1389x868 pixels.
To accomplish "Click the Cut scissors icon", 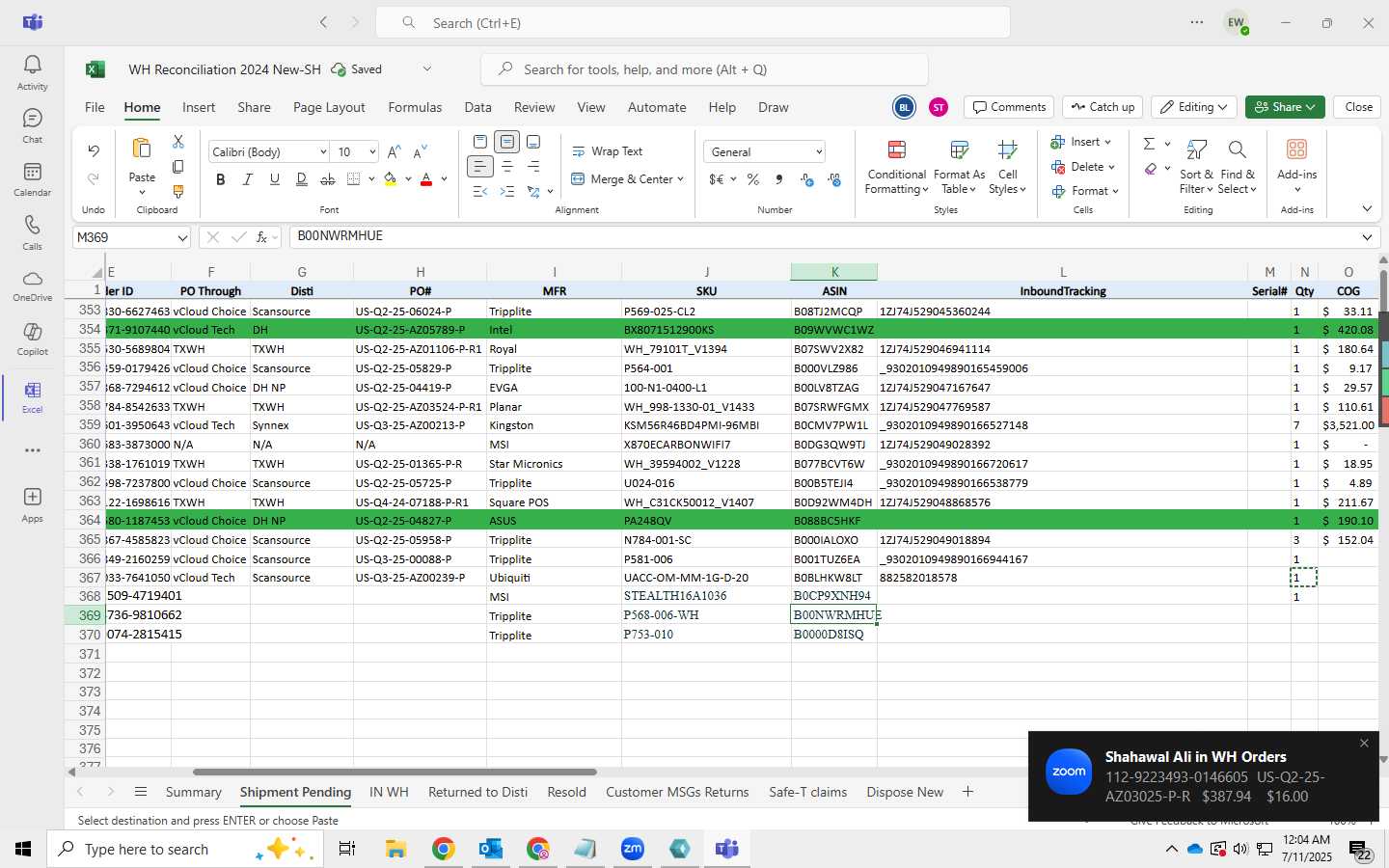I will click(x=178, y=142).
